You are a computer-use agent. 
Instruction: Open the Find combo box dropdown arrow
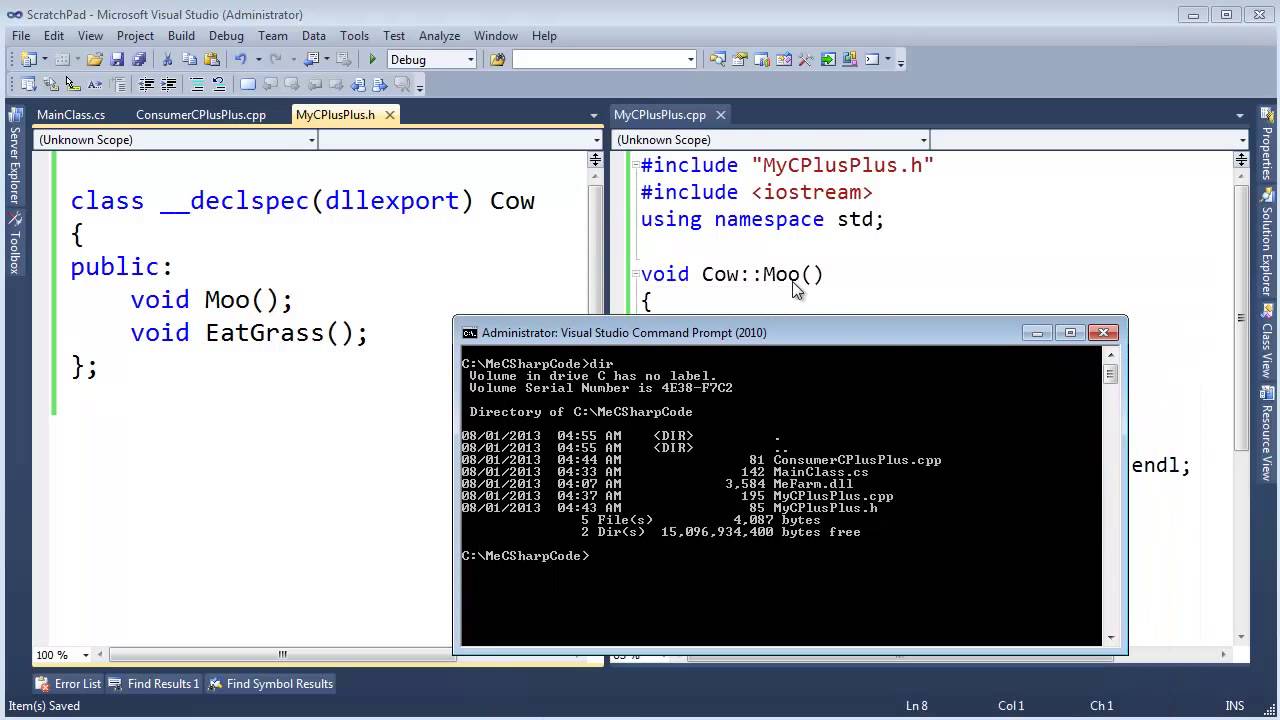(x=691, y=60)
